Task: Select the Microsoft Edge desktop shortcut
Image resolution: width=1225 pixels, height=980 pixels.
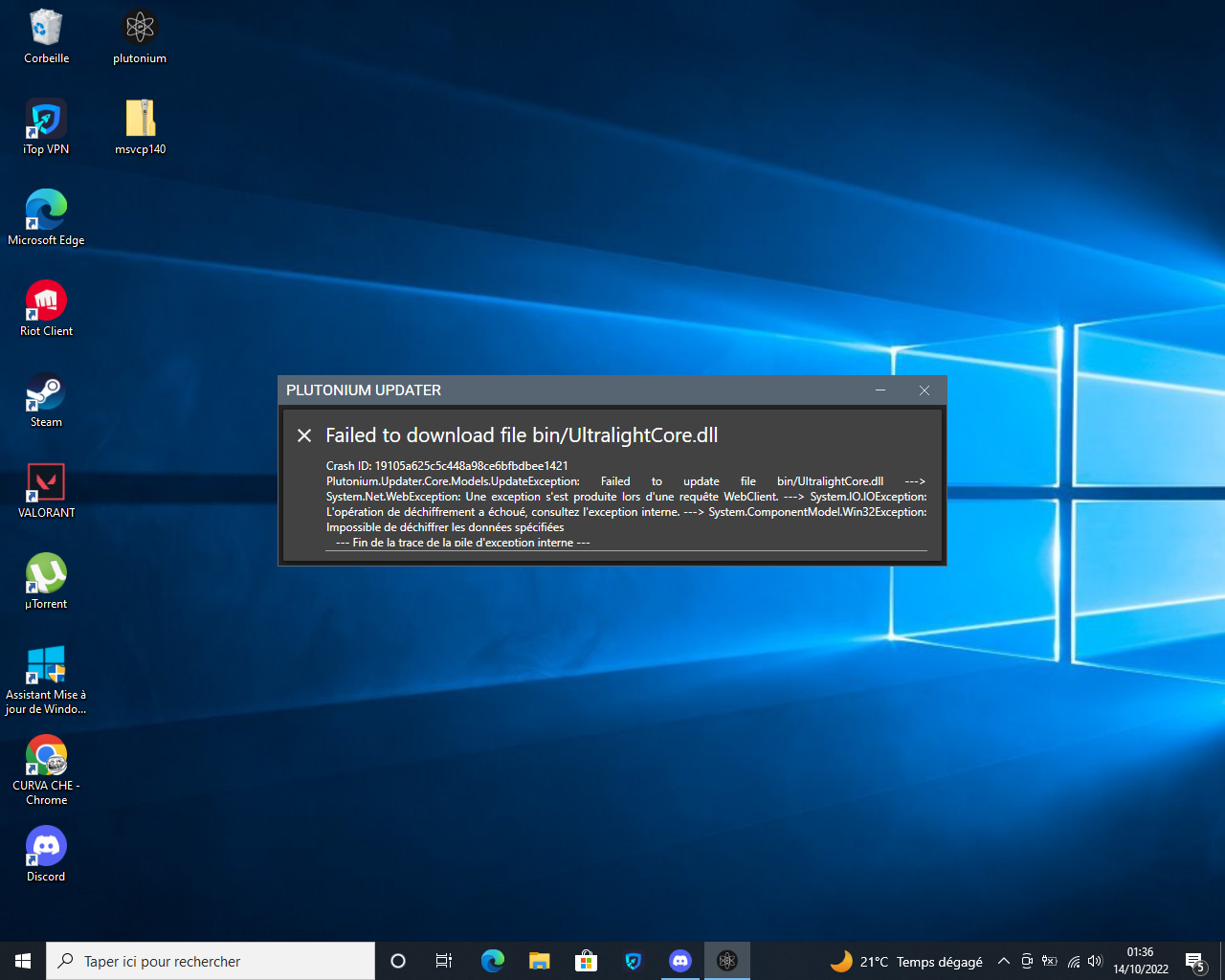Action: (x=46, y=218)
